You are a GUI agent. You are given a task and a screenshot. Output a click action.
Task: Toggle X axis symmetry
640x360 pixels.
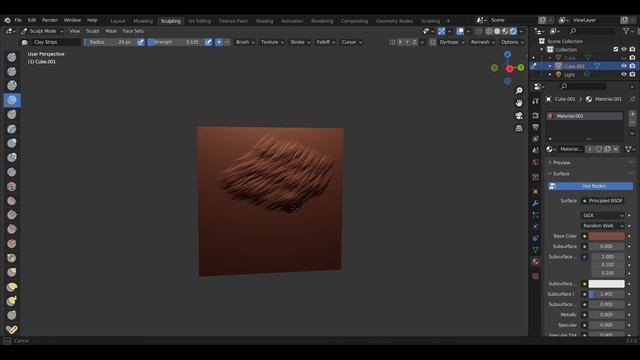pyautogui.click(x=400, y=42)
